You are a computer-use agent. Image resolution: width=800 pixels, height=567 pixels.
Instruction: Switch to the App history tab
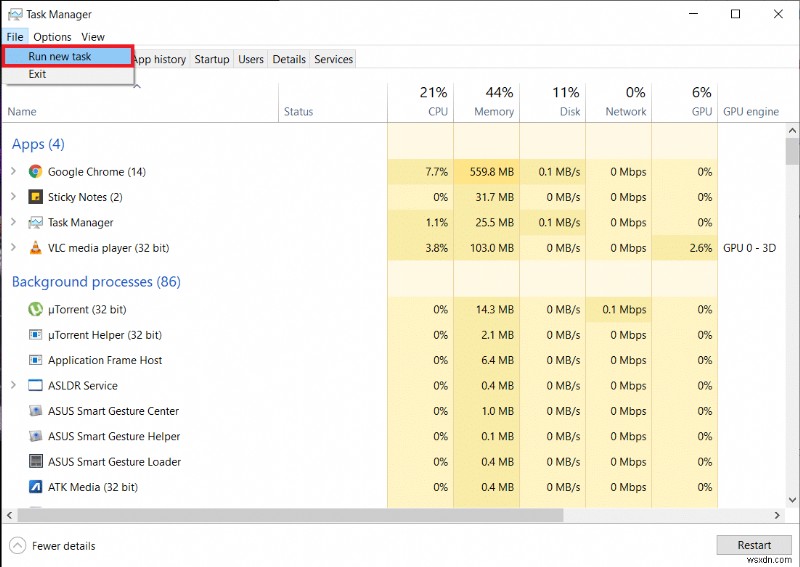(x=161, y=59)
